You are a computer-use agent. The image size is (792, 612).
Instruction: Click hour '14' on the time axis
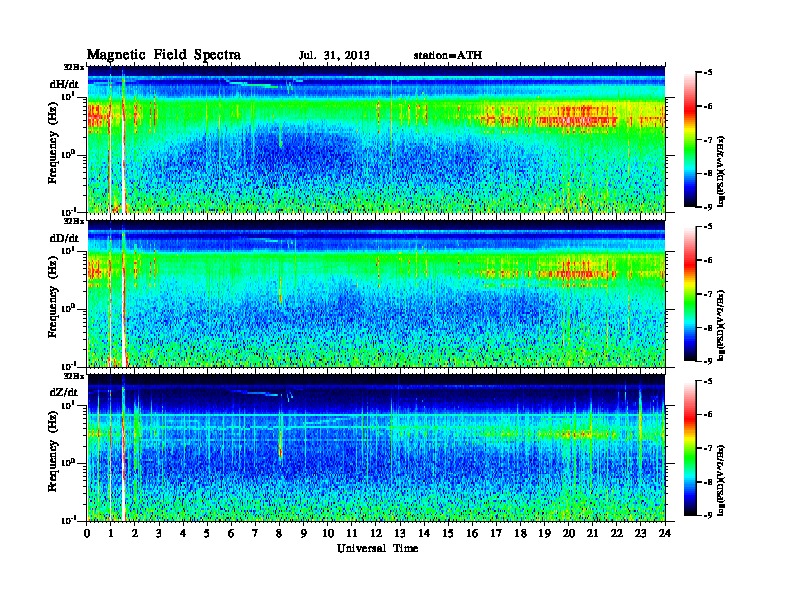[x=424, y=533]
